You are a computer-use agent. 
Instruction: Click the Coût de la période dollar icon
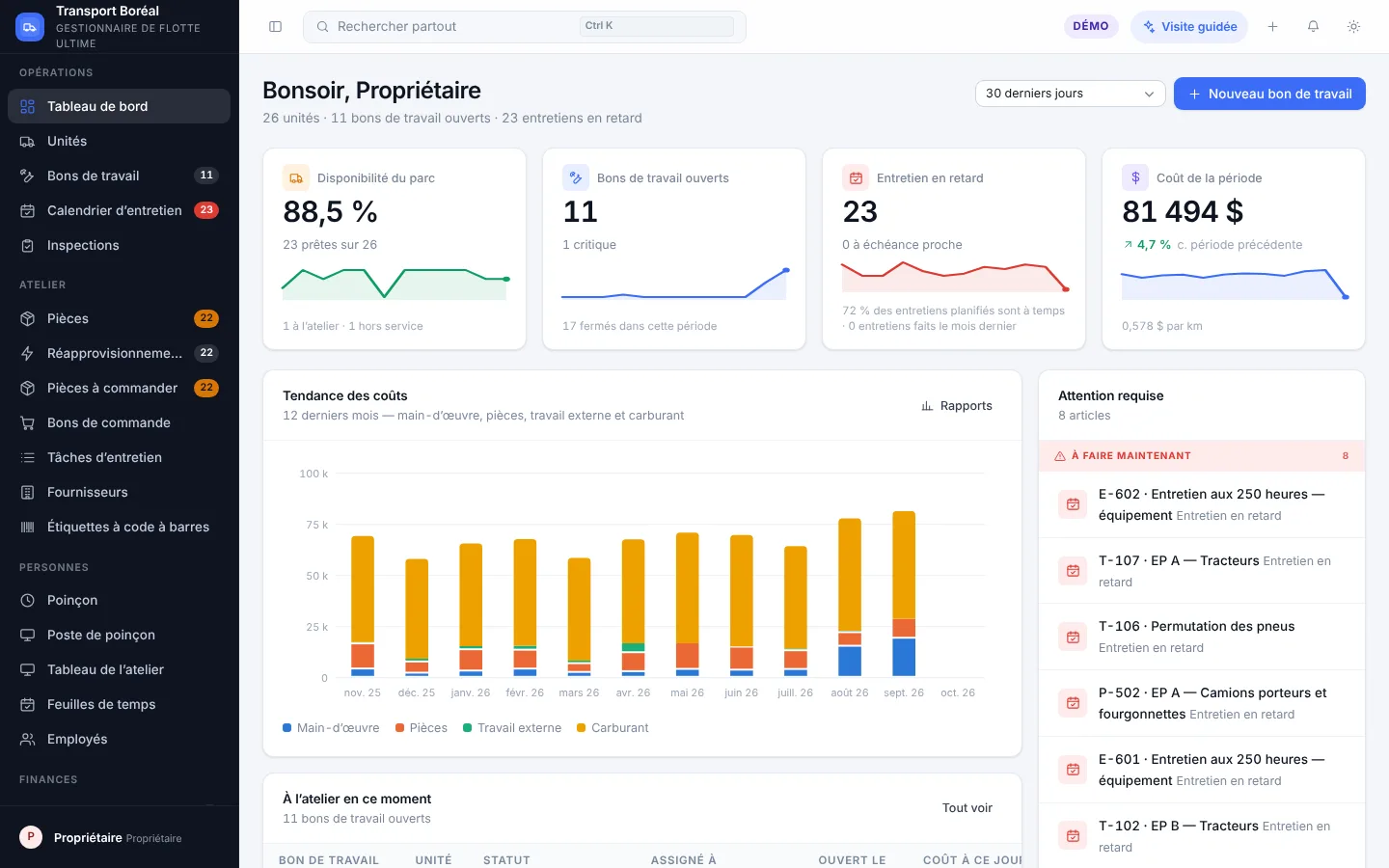(x=1135, y=177)
